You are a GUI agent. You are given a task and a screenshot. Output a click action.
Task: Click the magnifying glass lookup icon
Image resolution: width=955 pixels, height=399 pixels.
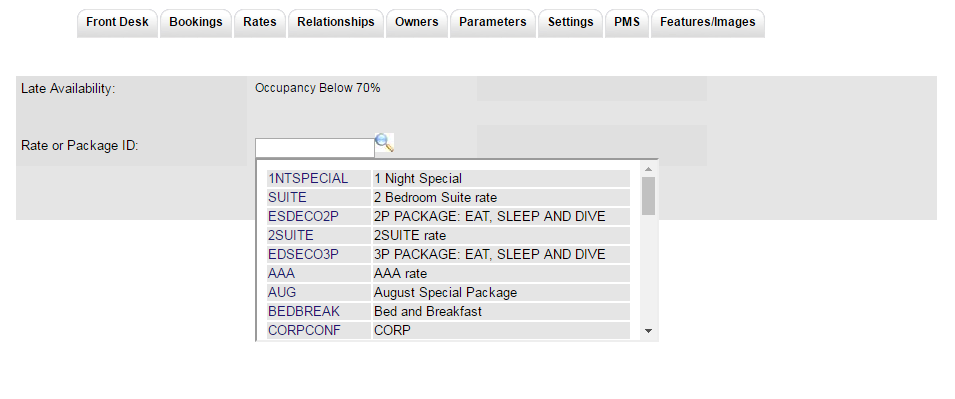(x=384, y=143)
